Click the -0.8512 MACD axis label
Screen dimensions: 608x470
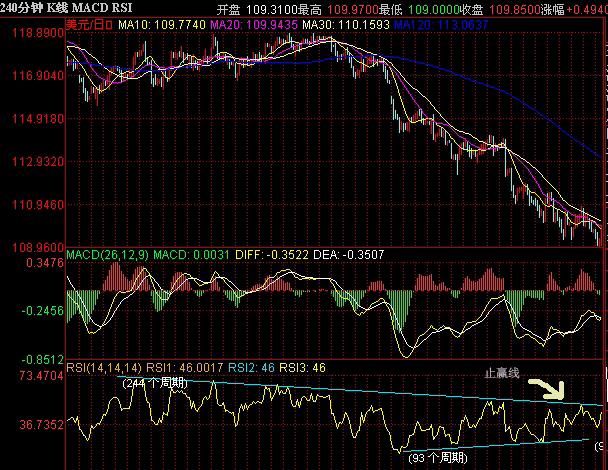[43, 360]
